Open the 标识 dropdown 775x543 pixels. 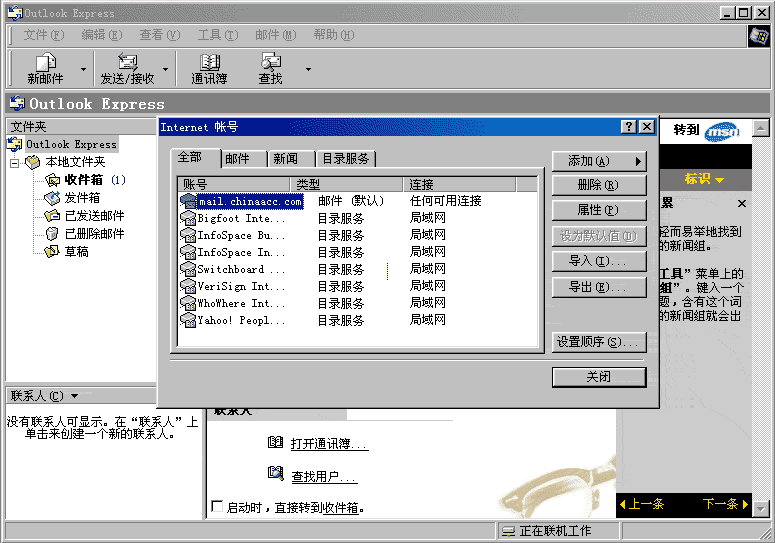point(704,179)
